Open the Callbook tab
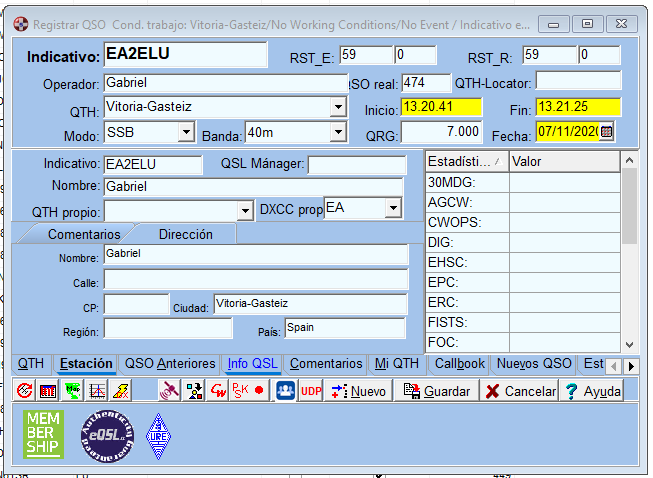 tap(458, 364)
